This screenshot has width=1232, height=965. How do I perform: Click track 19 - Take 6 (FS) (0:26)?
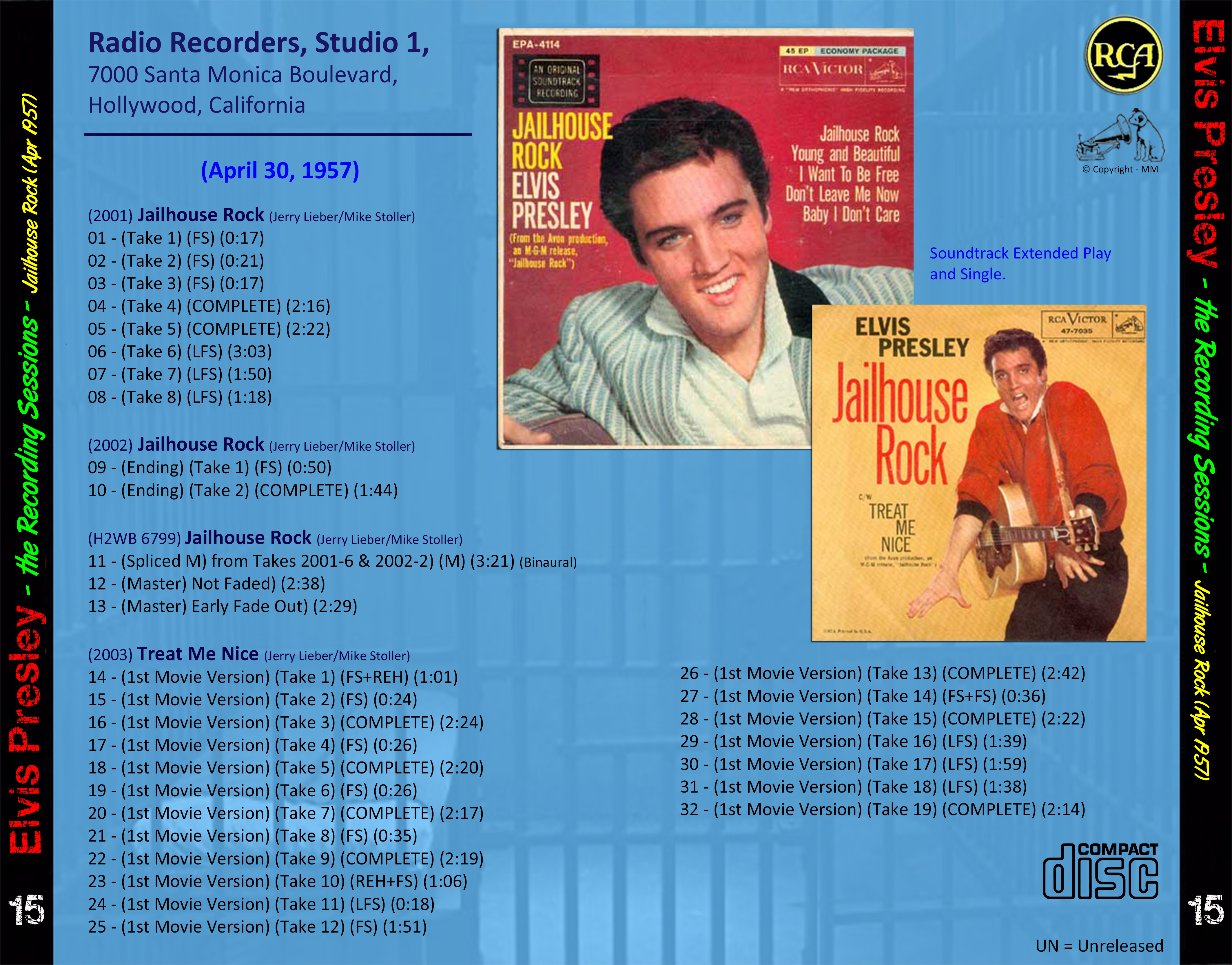pyautogui.click(x=252, y=791)
